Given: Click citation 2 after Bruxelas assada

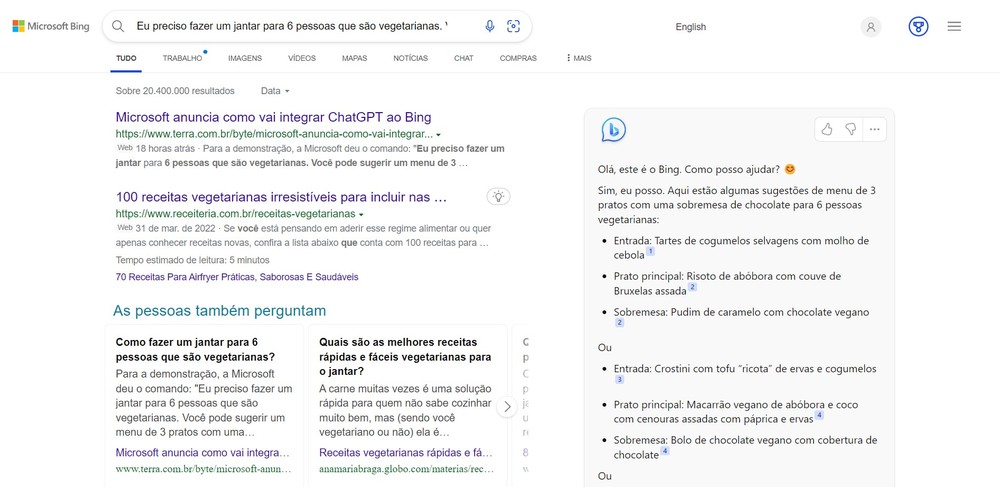Looking at the screenshot, I should (x=692, y=287).
